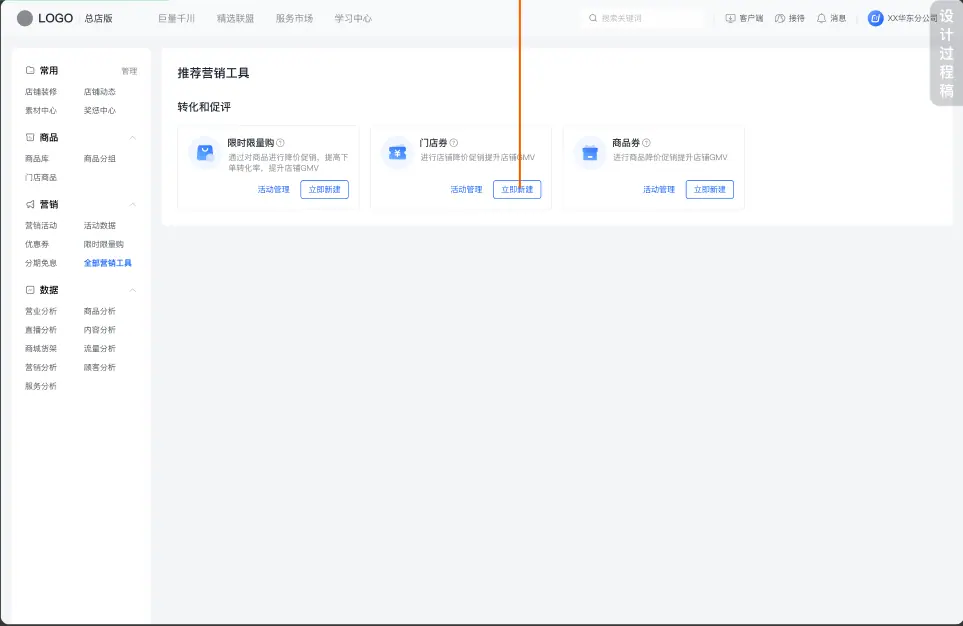This screenshot has width=963, height=626.
Task: Click the 接待 reception icon
Action: 780,18
